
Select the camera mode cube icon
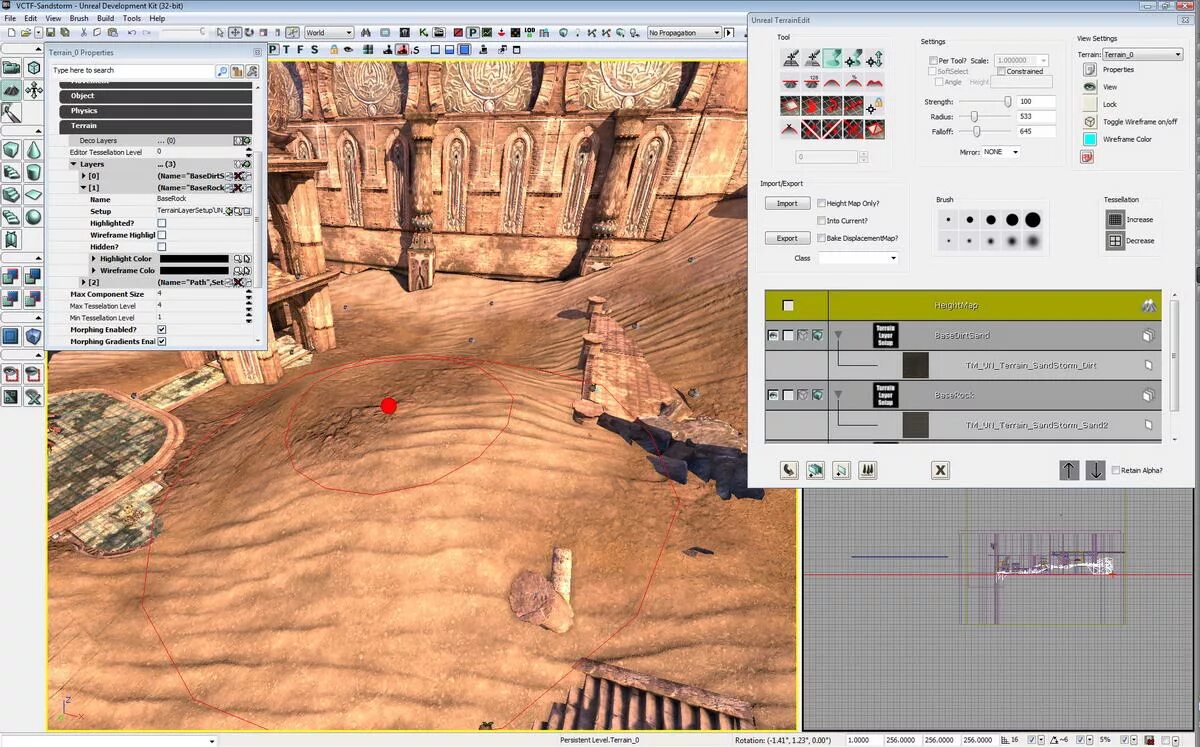(34, 67)
